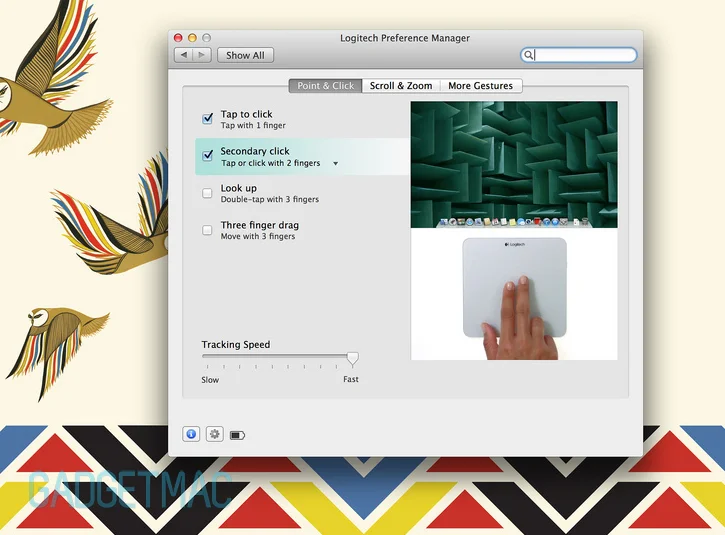Click the "Logitech Preference Manager" window title

point(405,38)
